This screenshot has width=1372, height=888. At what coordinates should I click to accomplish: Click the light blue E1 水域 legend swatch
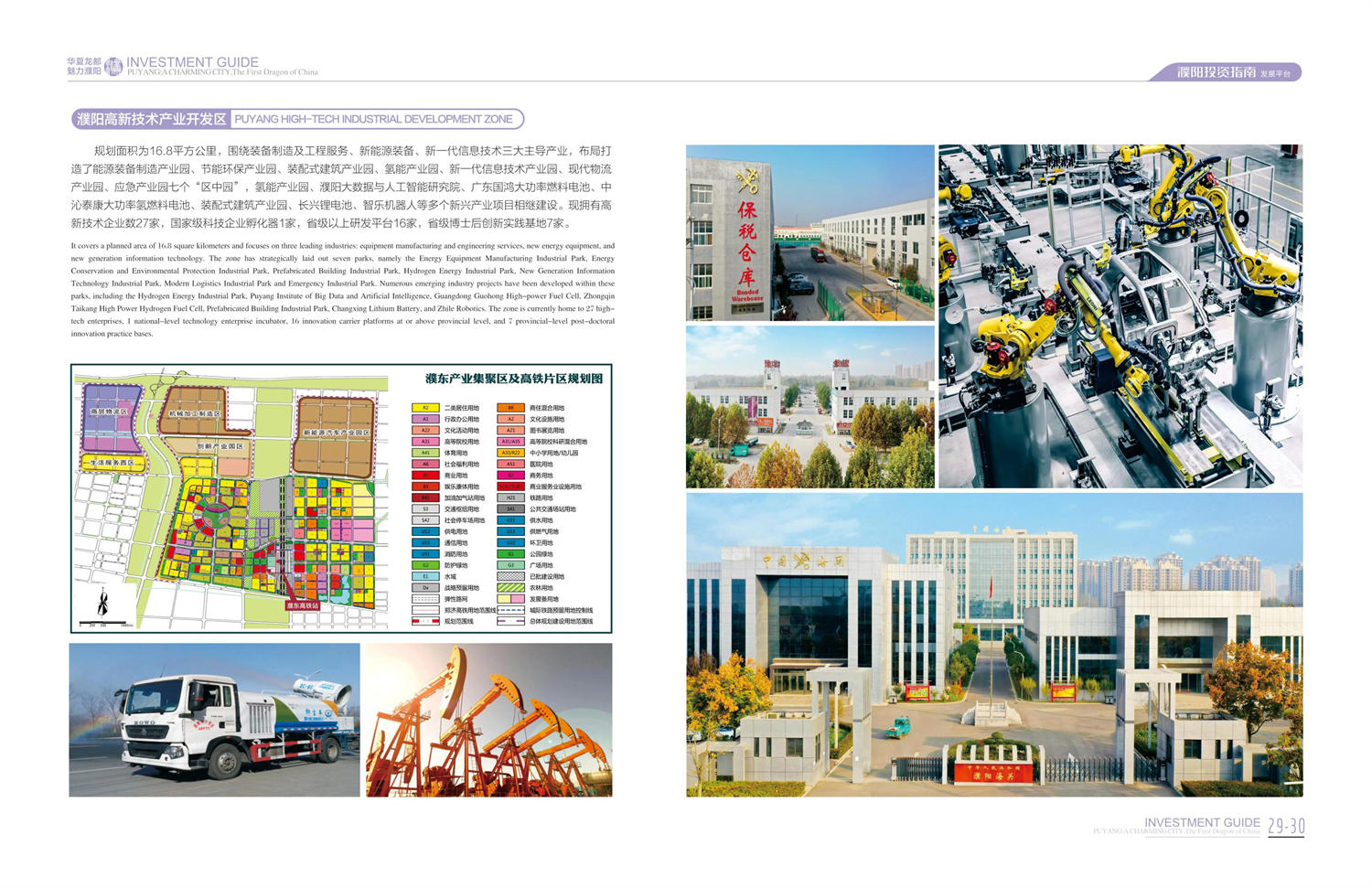(425, 577)
